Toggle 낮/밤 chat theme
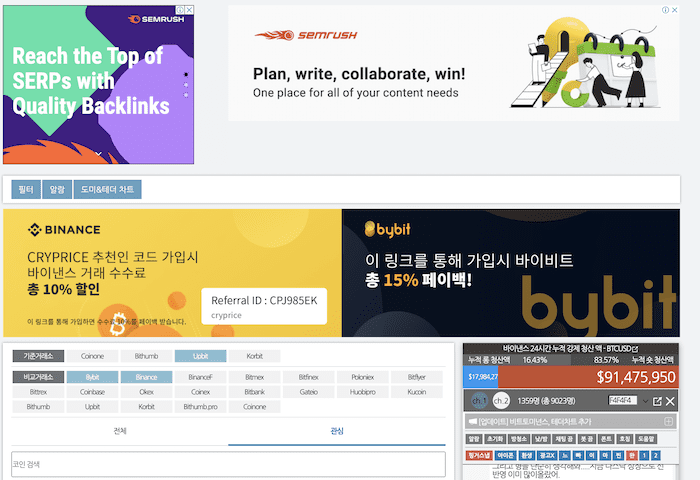This screenshot has width=700, height=480. pos(541,439)
